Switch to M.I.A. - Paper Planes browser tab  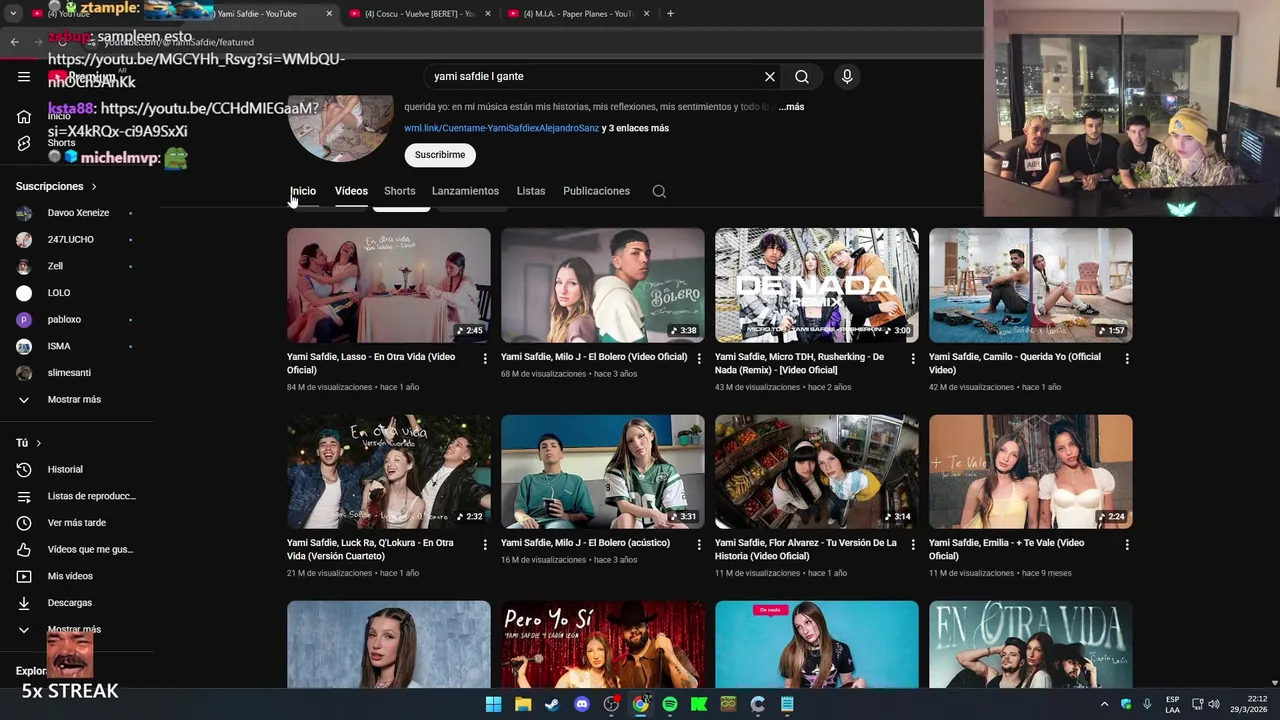point(580,14)
